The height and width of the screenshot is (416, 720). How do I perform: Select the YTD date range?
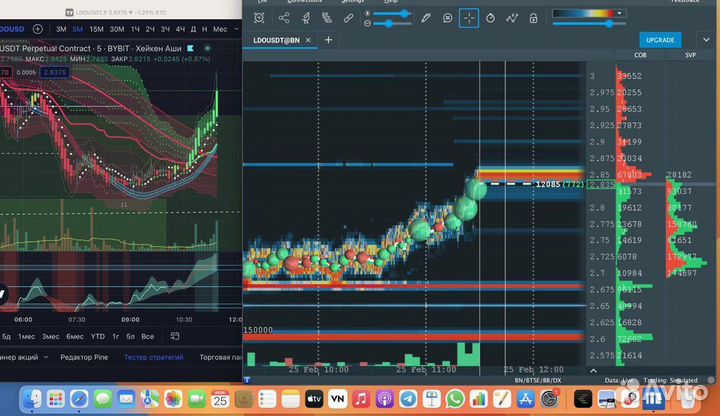click(x=98, y=336)
